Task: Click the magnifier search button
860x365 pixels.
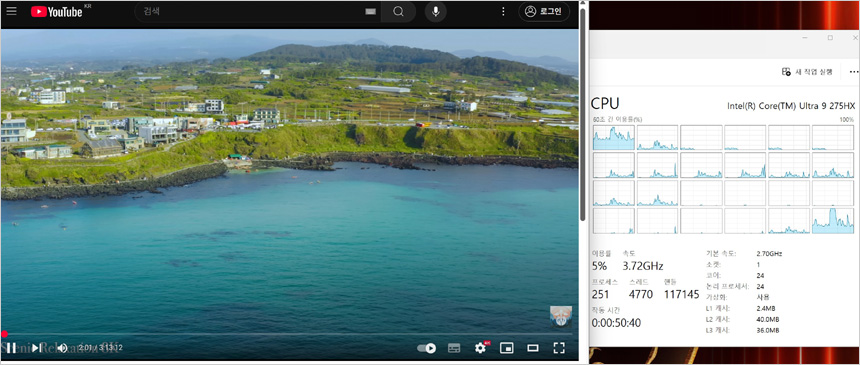Action: pyautogui.click(x=398, y=12)
